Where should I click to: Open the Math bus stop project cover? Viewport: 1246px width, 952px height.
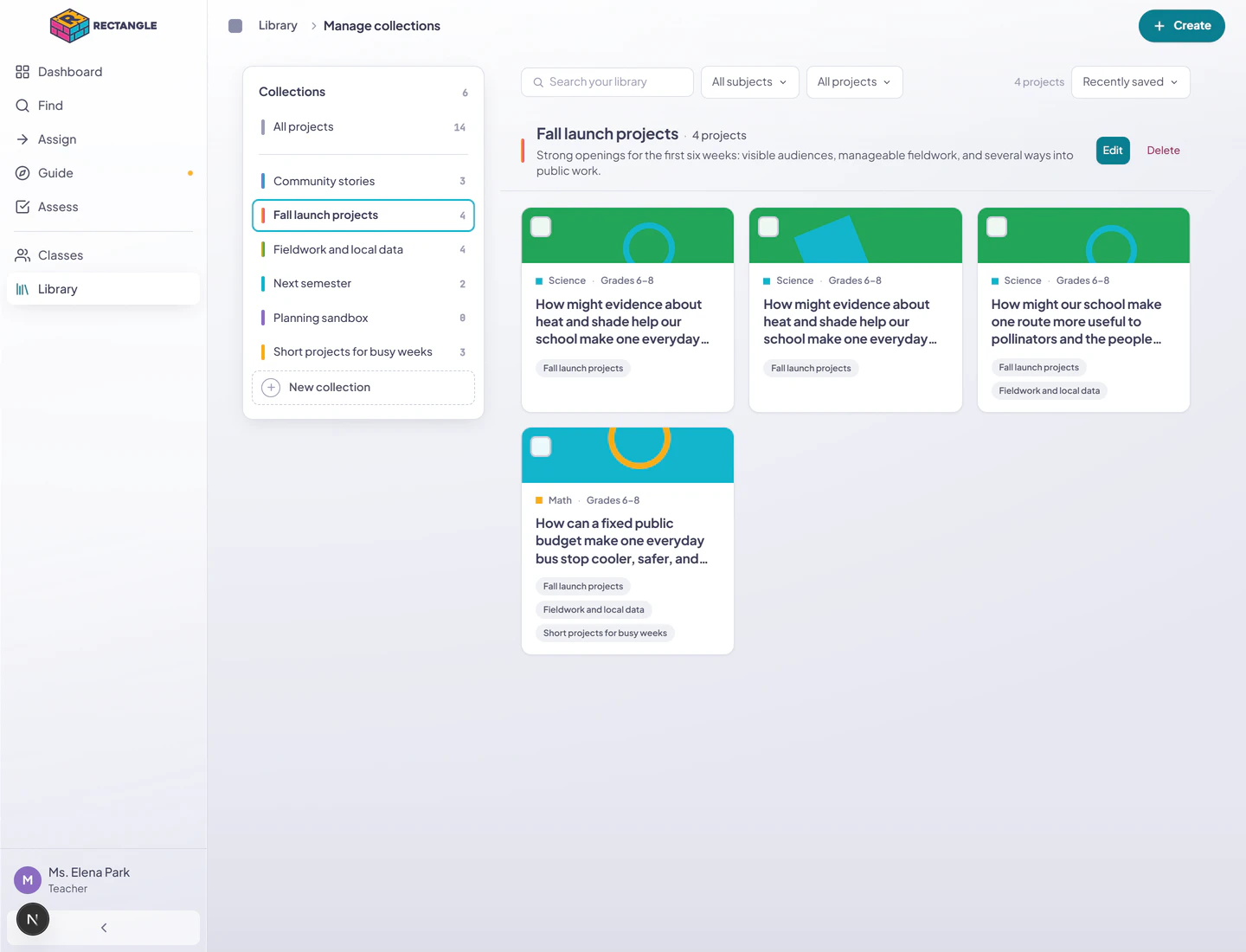(627, 455)
